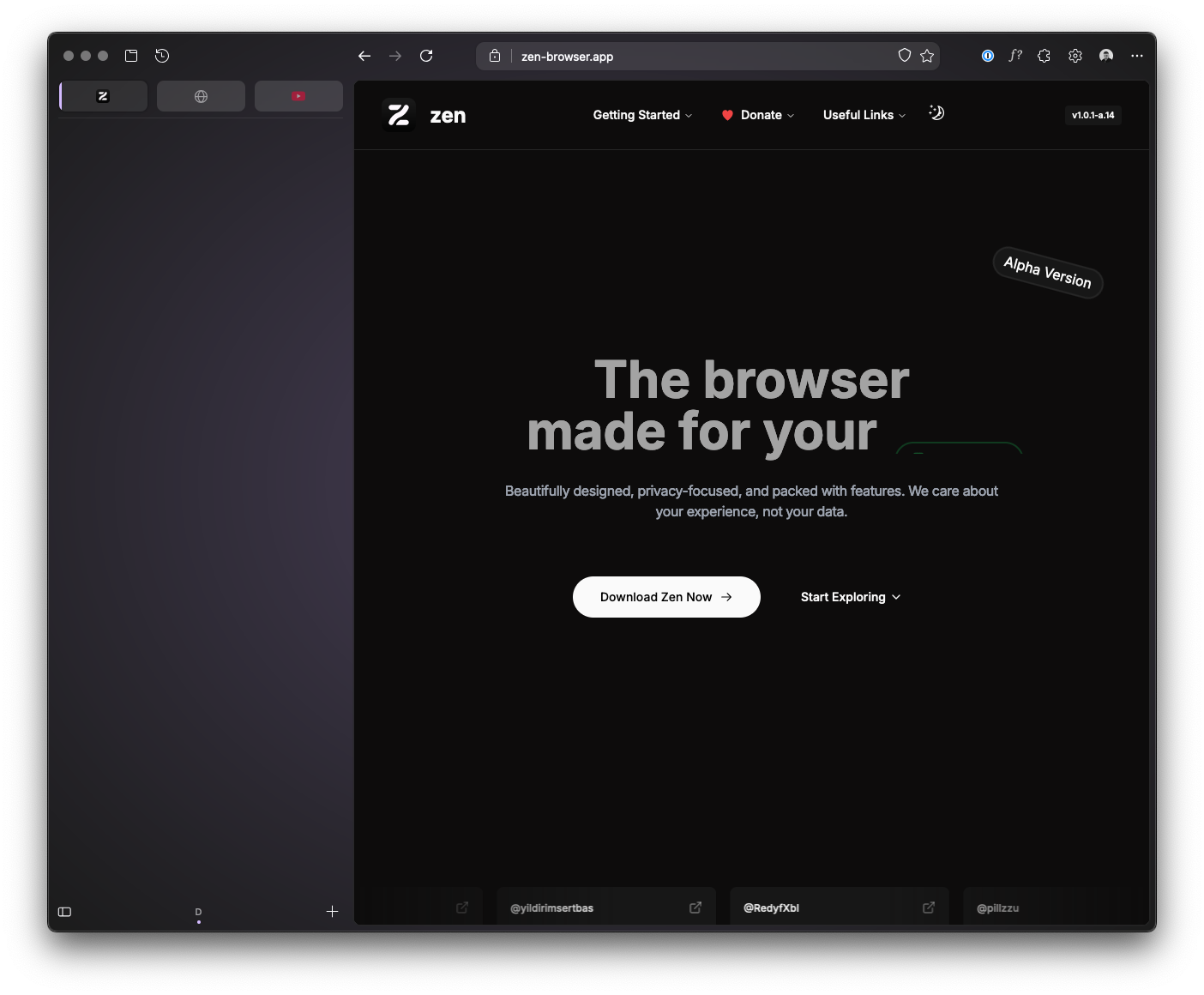Open browser settings gear
The width and height of the screenshot is (1204, 995).
point(1075,56)
